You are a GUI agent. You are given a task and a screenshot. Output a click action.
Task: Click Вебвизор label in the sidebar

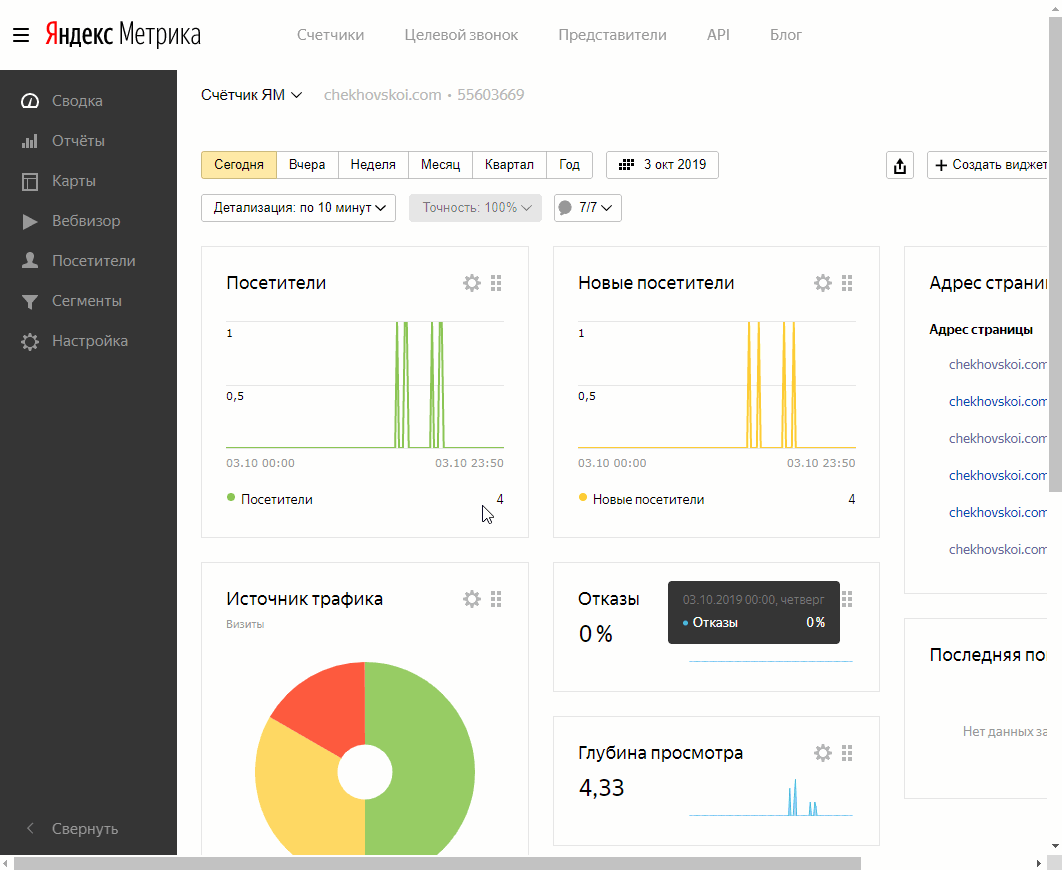[86, 221]
